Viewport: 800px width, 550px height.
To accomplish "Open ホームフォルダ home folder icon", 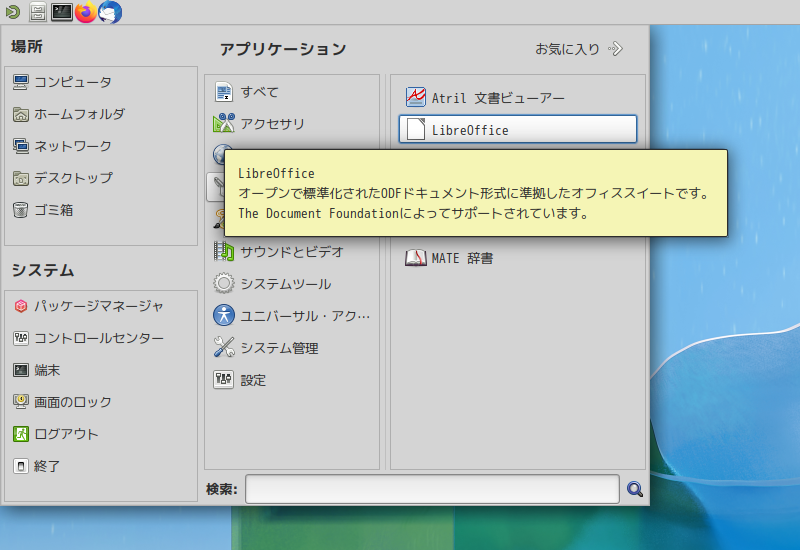I will (x=20, y=114).
